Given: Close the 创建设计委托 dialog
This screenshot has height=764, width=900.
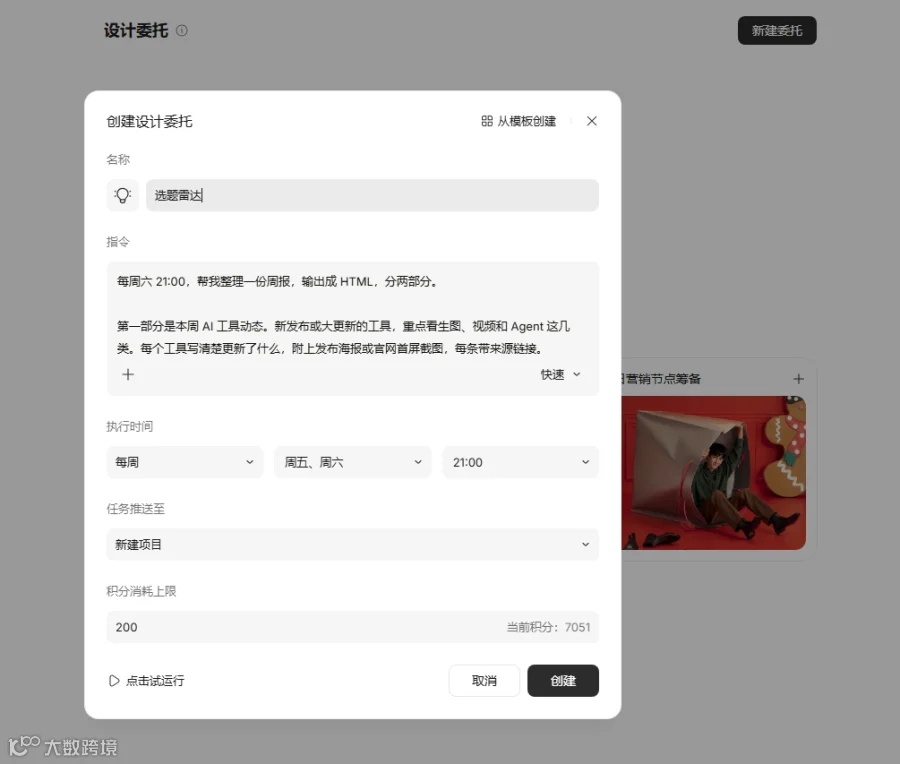Looking at the screenshot, I should coord(592,121).
